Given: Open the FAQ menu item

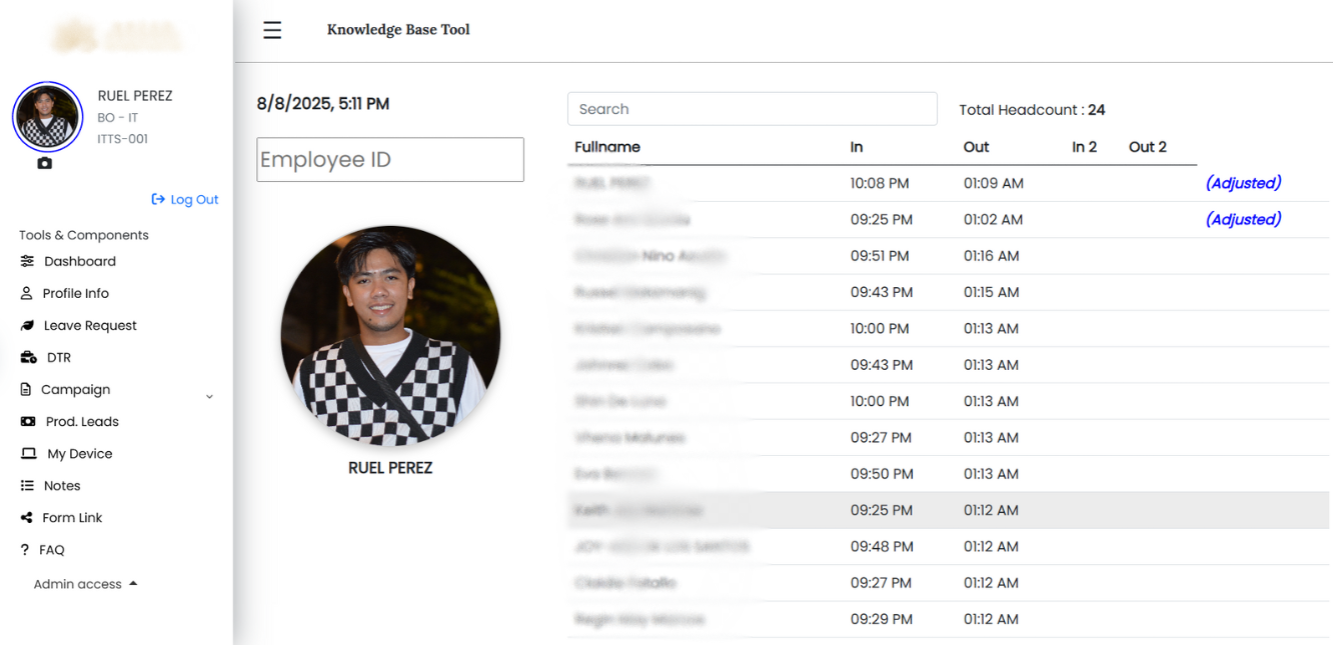Looking at the screenshot, I should coord(51,549).
